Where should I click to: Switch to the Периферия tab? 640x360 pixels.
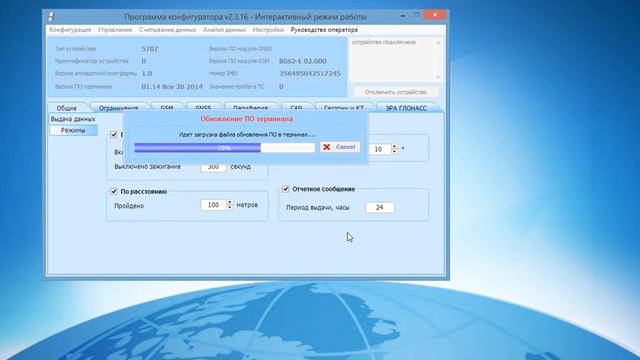click(251, 108)
